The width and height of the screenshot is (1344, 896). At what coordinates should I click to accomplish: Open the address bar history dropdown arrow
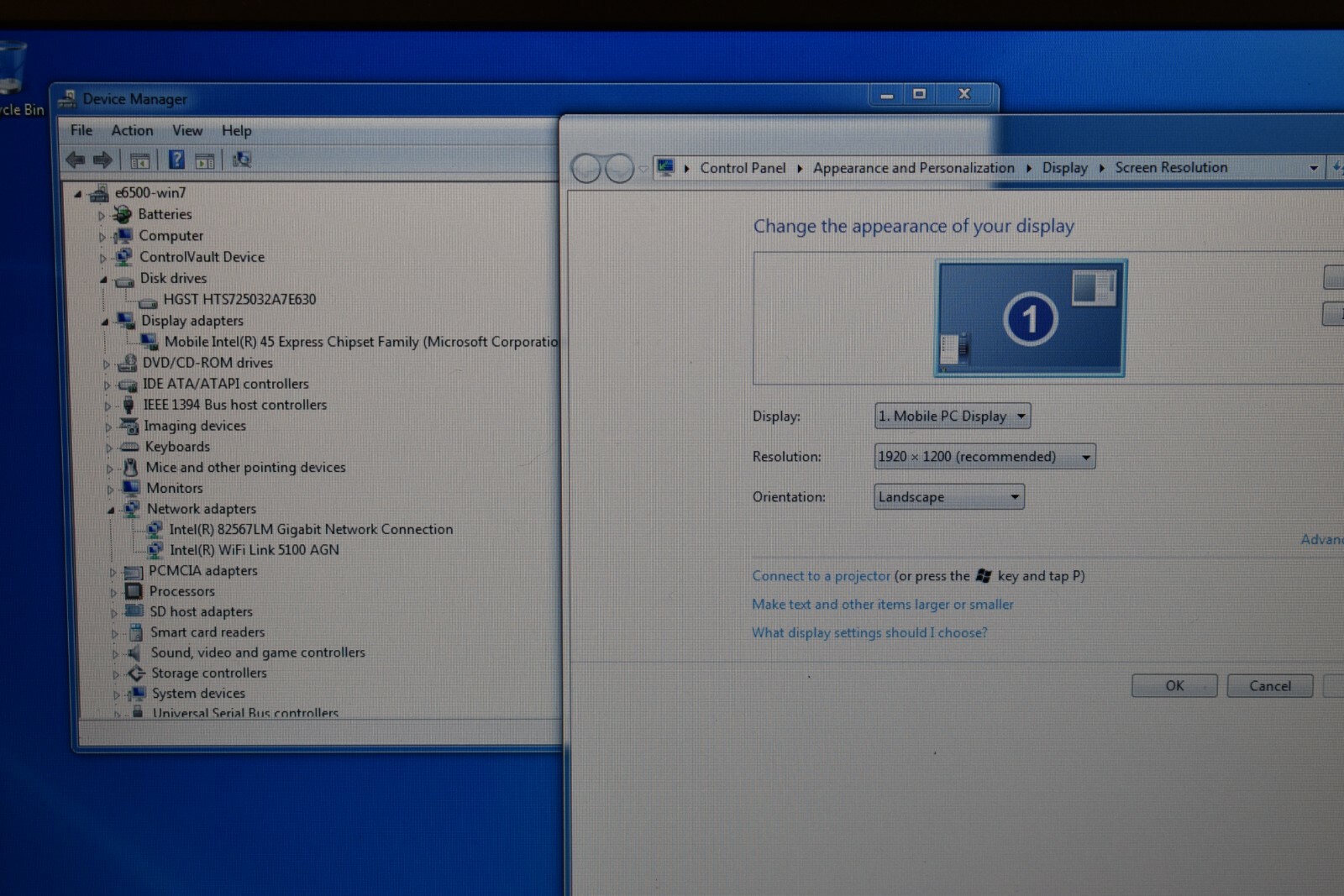pos(1314,168)
